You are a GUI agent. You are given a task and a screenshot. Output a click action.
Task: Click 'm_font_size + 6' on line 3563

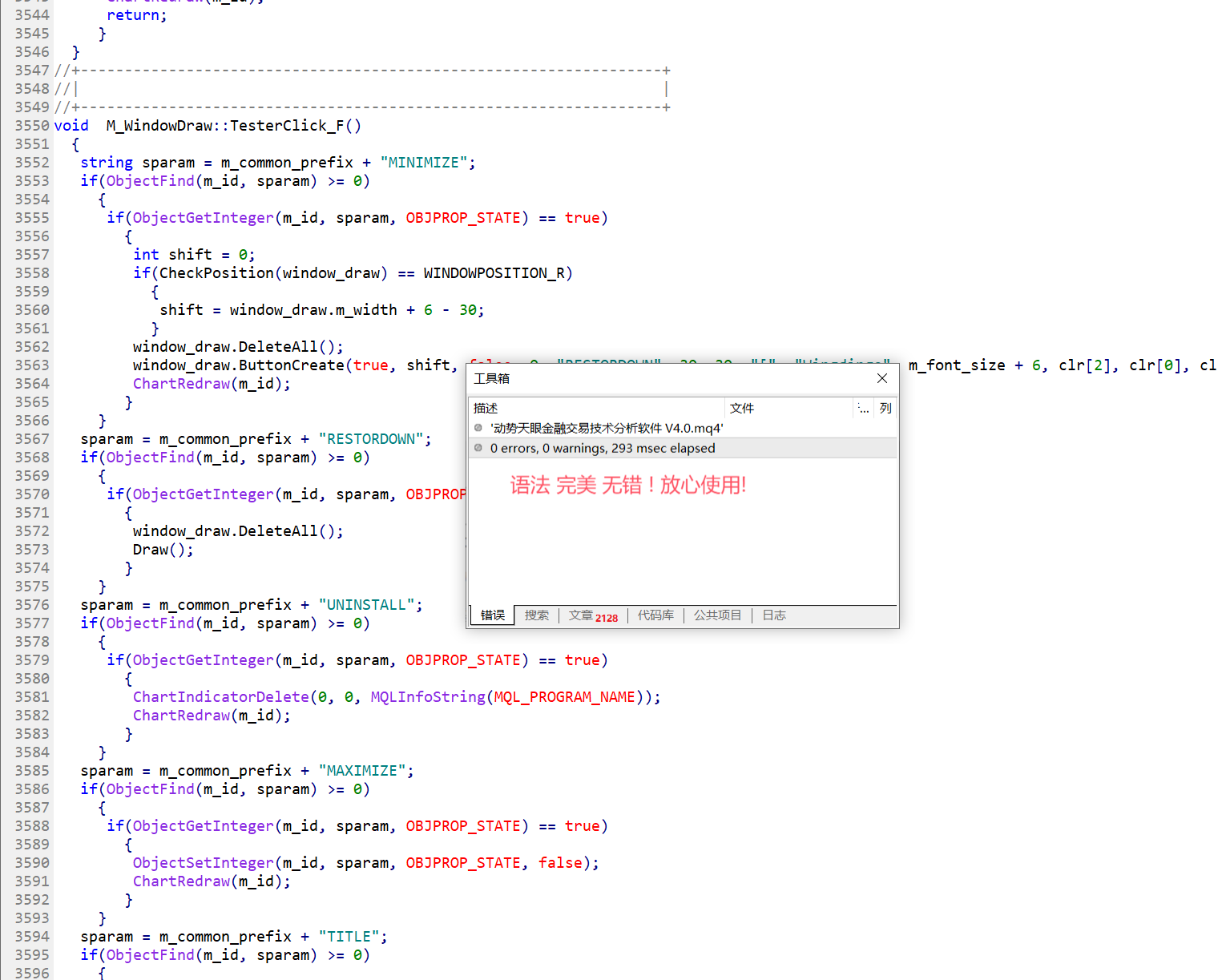974,365
